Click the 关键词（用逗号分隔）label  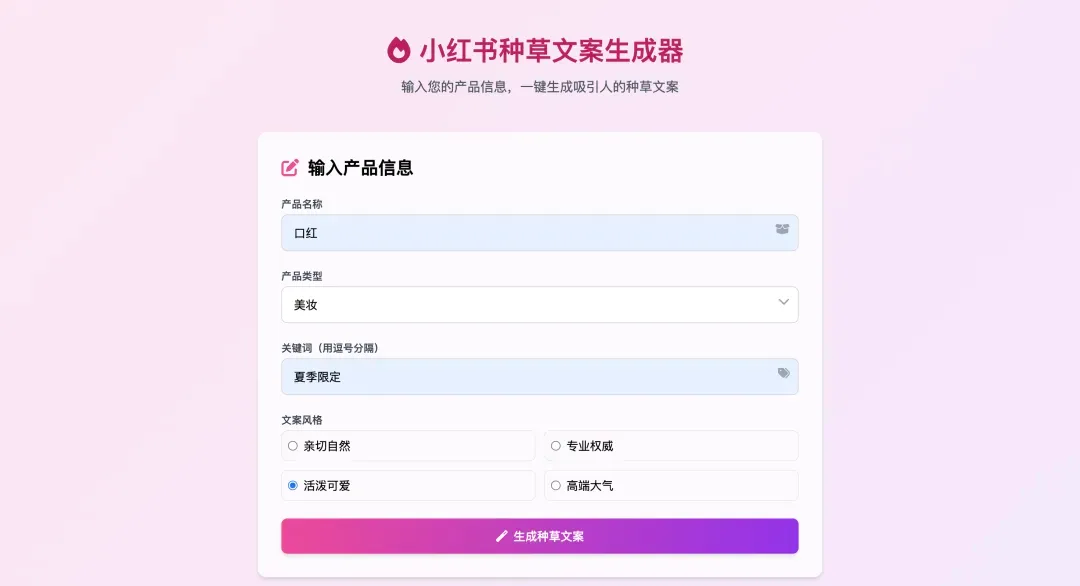pyautogui.click(x=330, y=348)
